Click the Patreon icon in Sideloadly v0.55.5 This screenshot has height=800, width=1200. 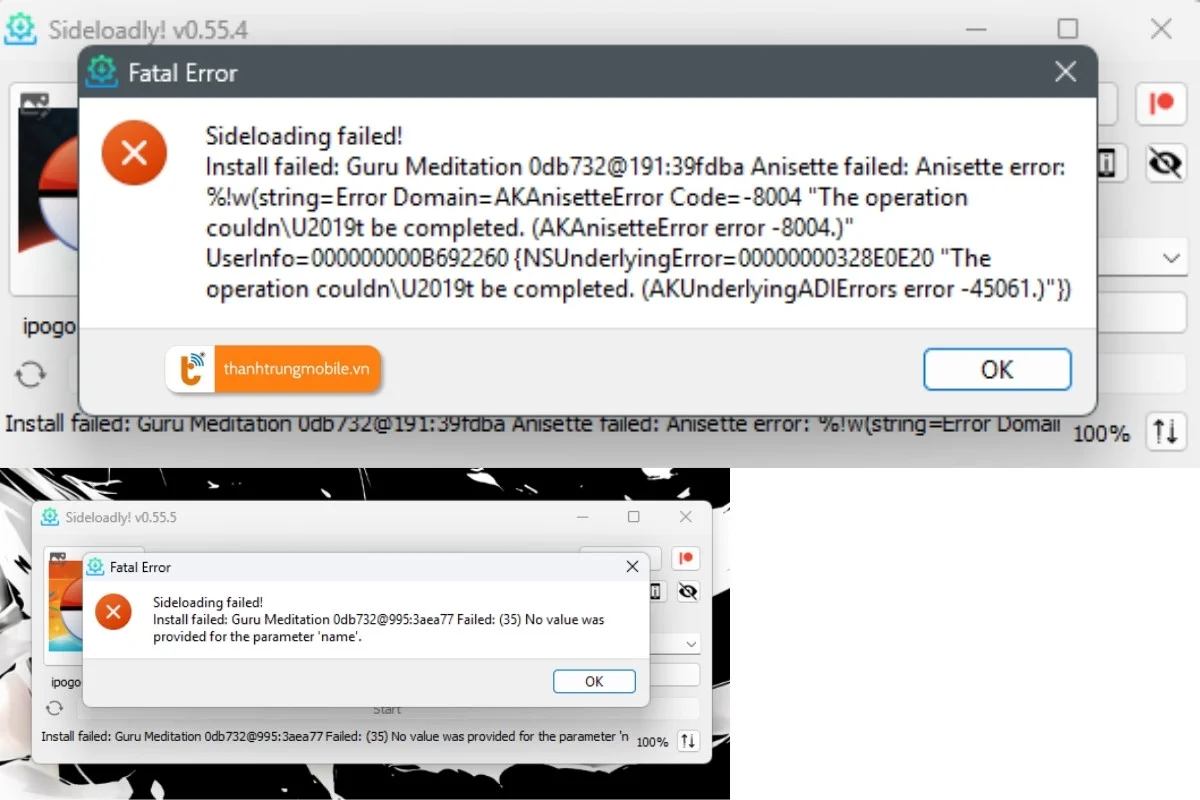click(686, 558)
